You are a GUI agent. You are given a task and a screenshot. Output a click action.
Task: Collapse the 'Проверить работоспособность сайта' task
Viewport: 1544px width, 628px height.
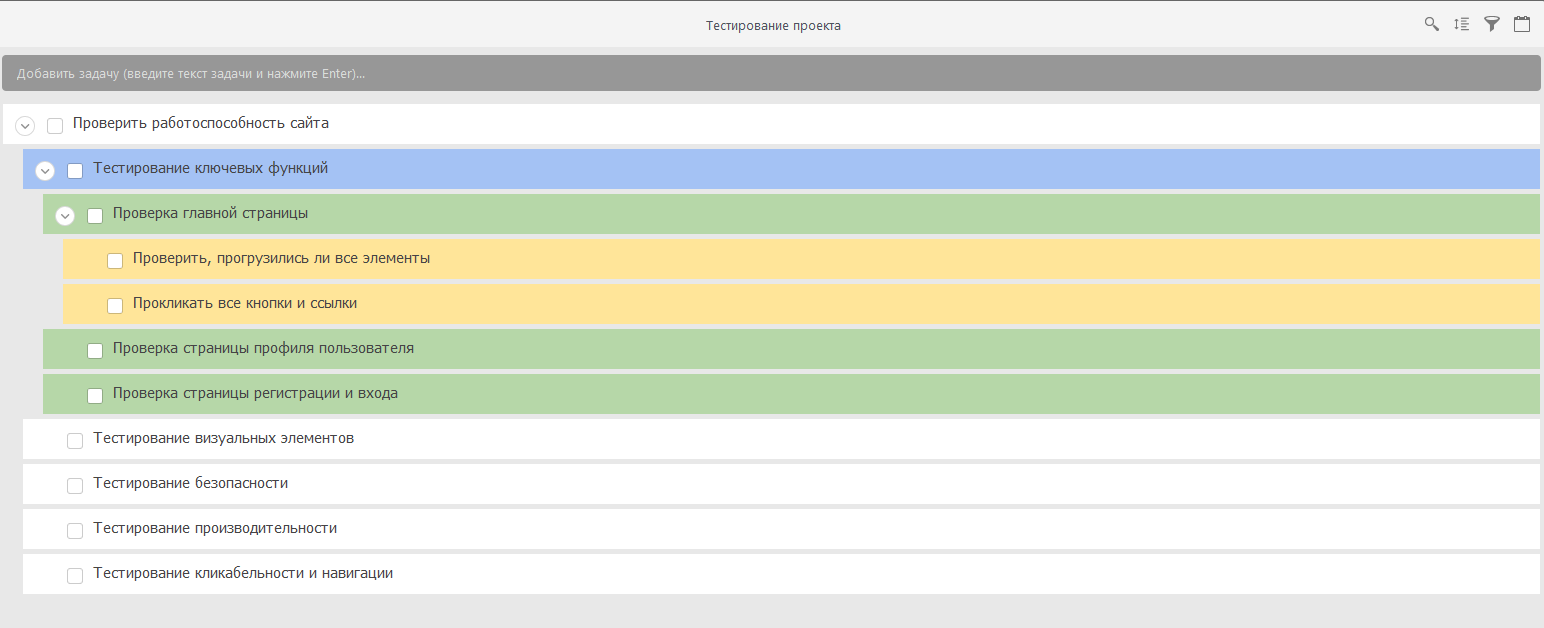pos(26,125)
